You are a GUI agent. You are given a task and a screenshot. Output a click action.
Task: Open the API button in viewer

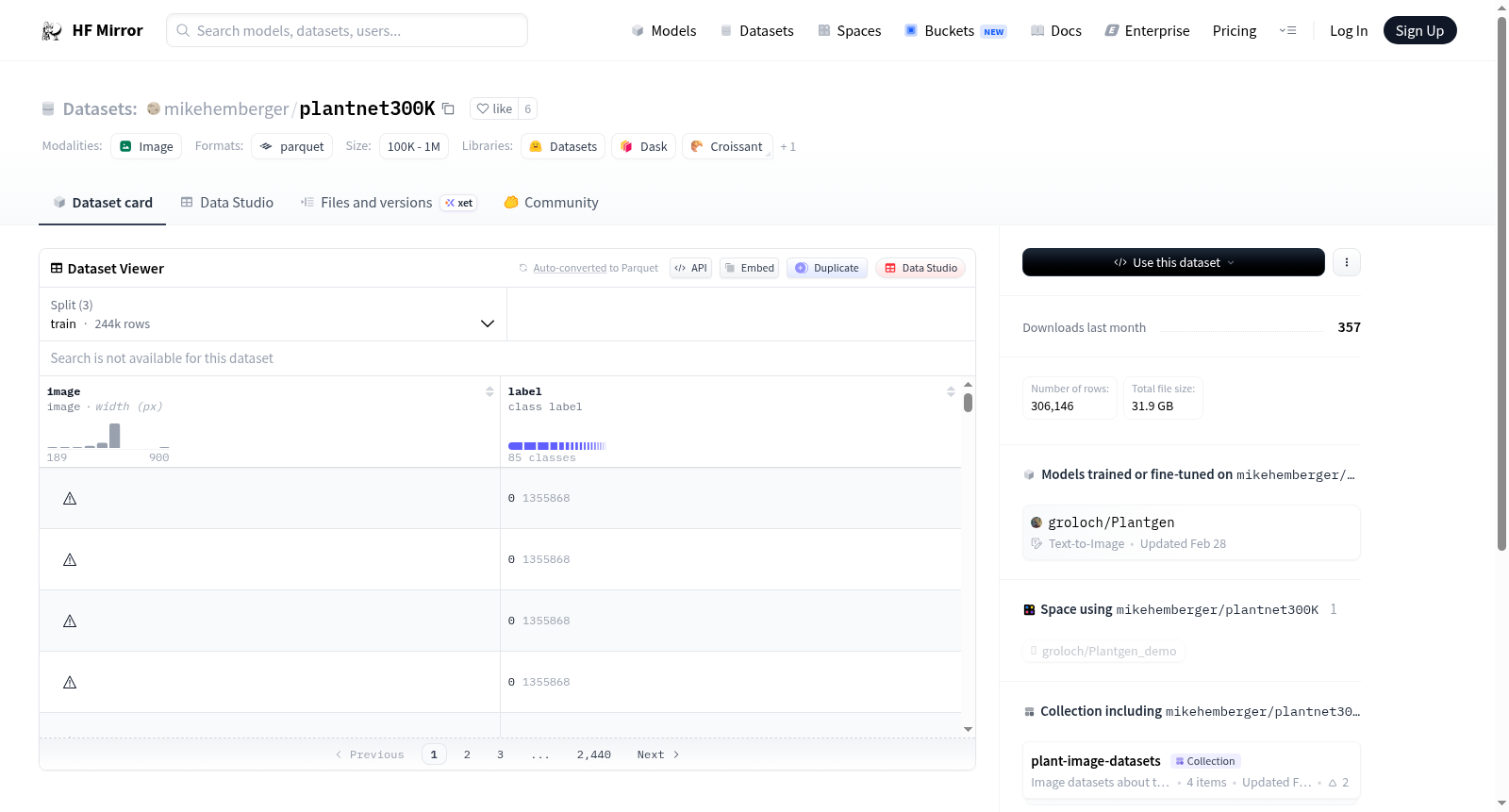click(690, 268)
